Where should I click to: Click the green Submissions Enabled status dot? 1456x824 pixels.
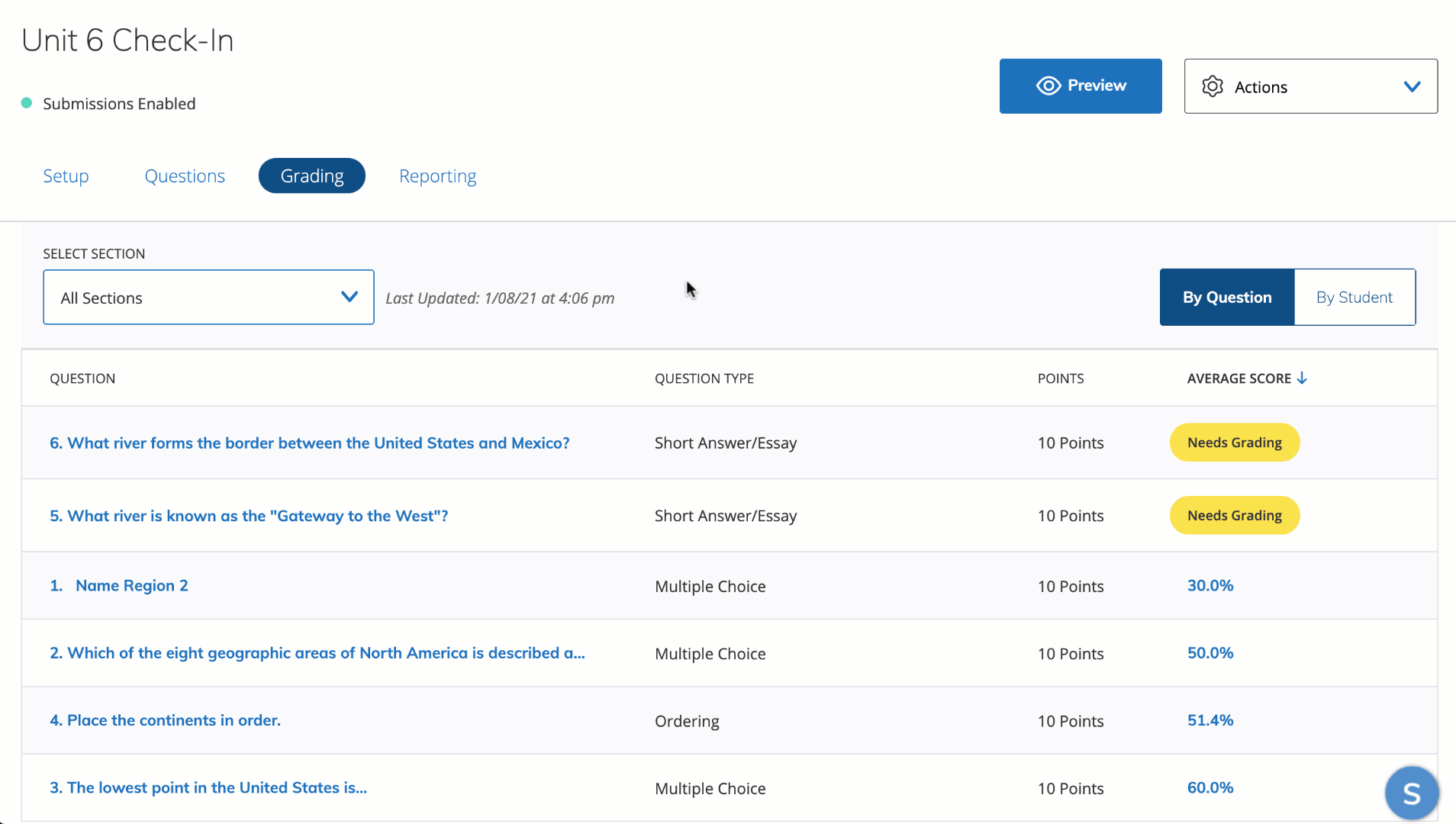[x=27, y=103]
